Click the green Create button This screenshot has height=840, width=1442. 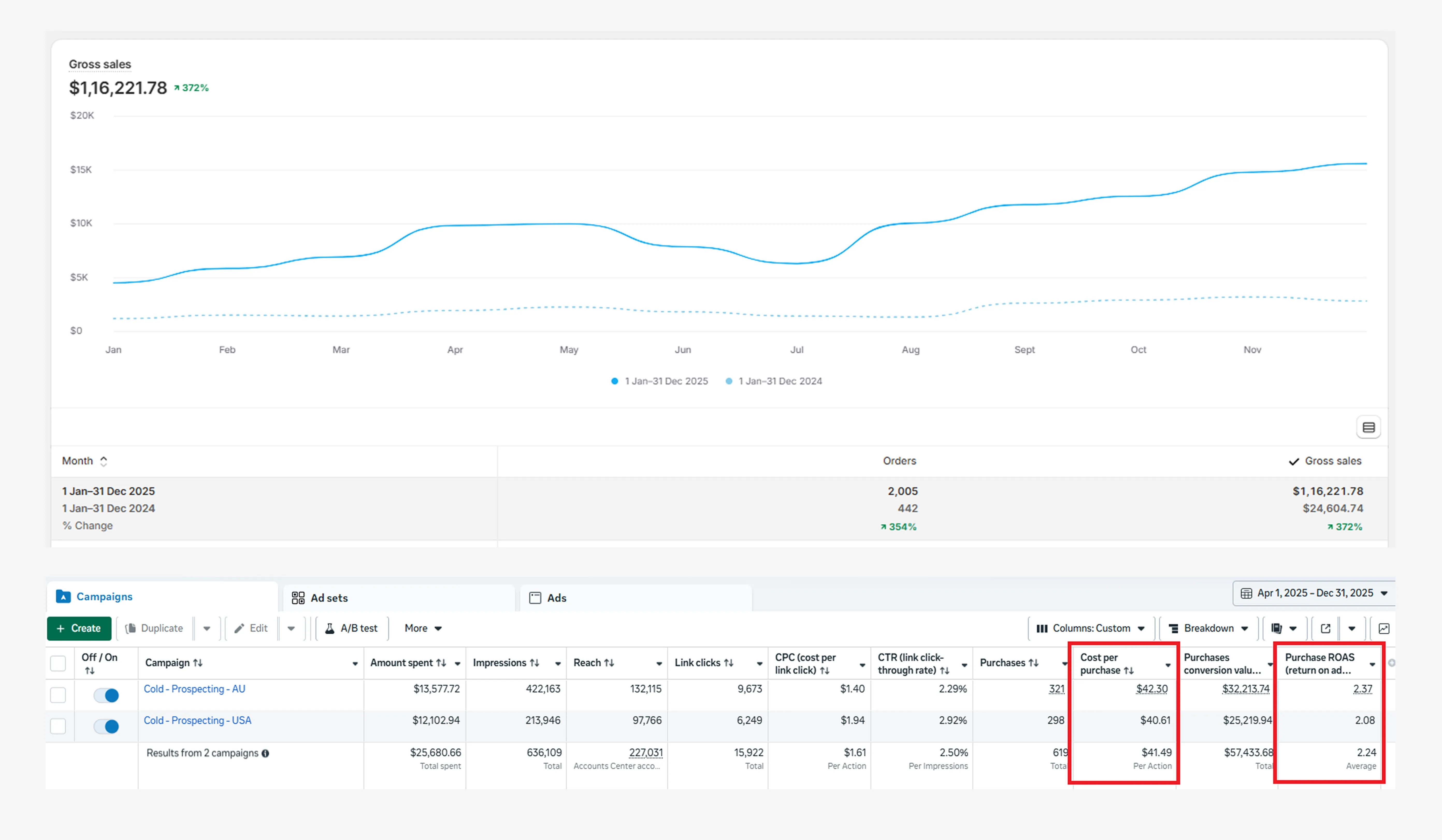pos(79,628)
